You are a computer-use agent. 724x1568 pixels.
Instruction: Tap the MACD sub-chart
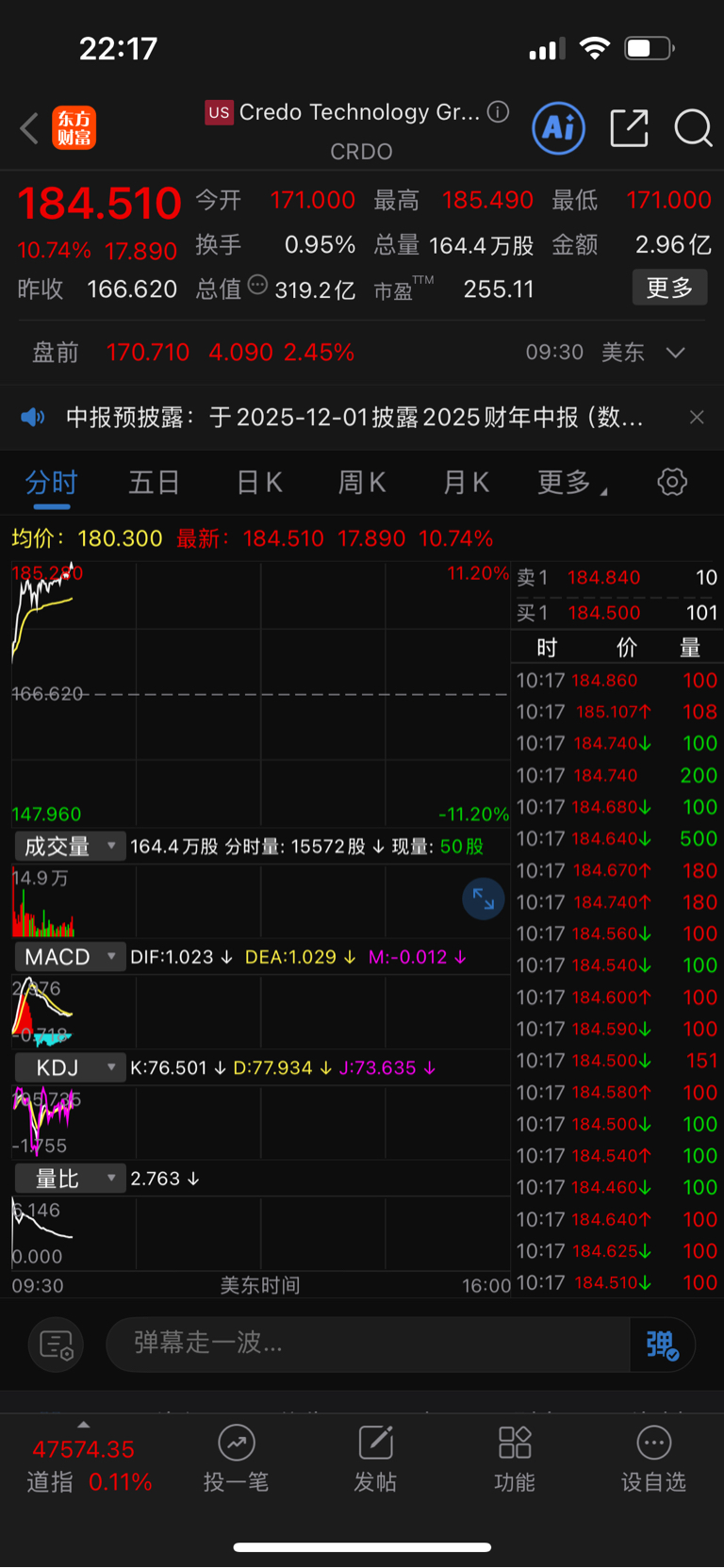point(260,1010)
